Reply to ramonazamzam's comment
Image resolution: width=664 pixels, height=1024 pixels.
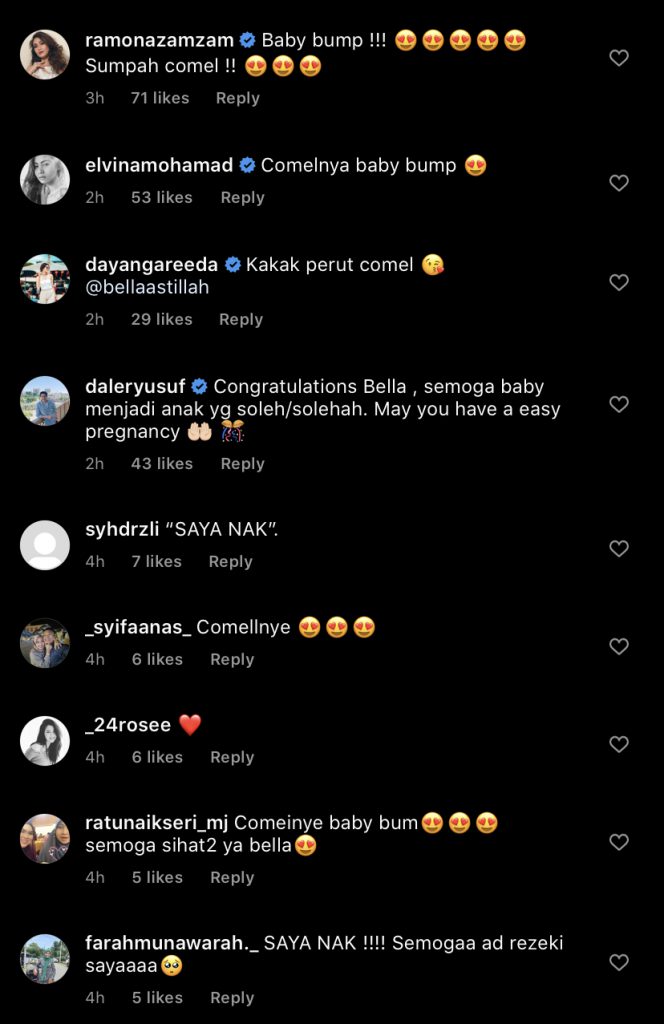pos(237,98)
